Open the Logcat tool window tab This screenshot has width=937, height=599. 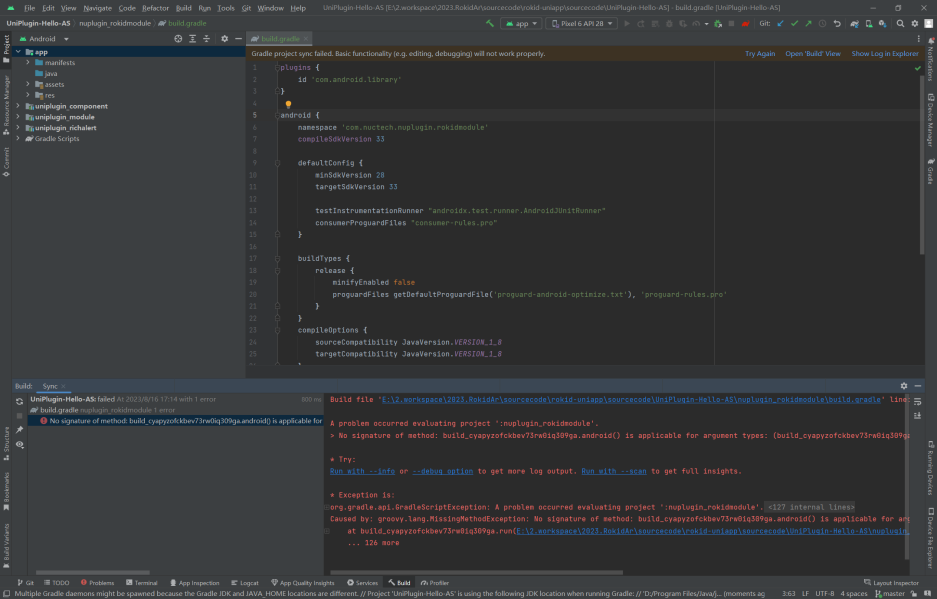pyautogui.click(x=244, y=583)
